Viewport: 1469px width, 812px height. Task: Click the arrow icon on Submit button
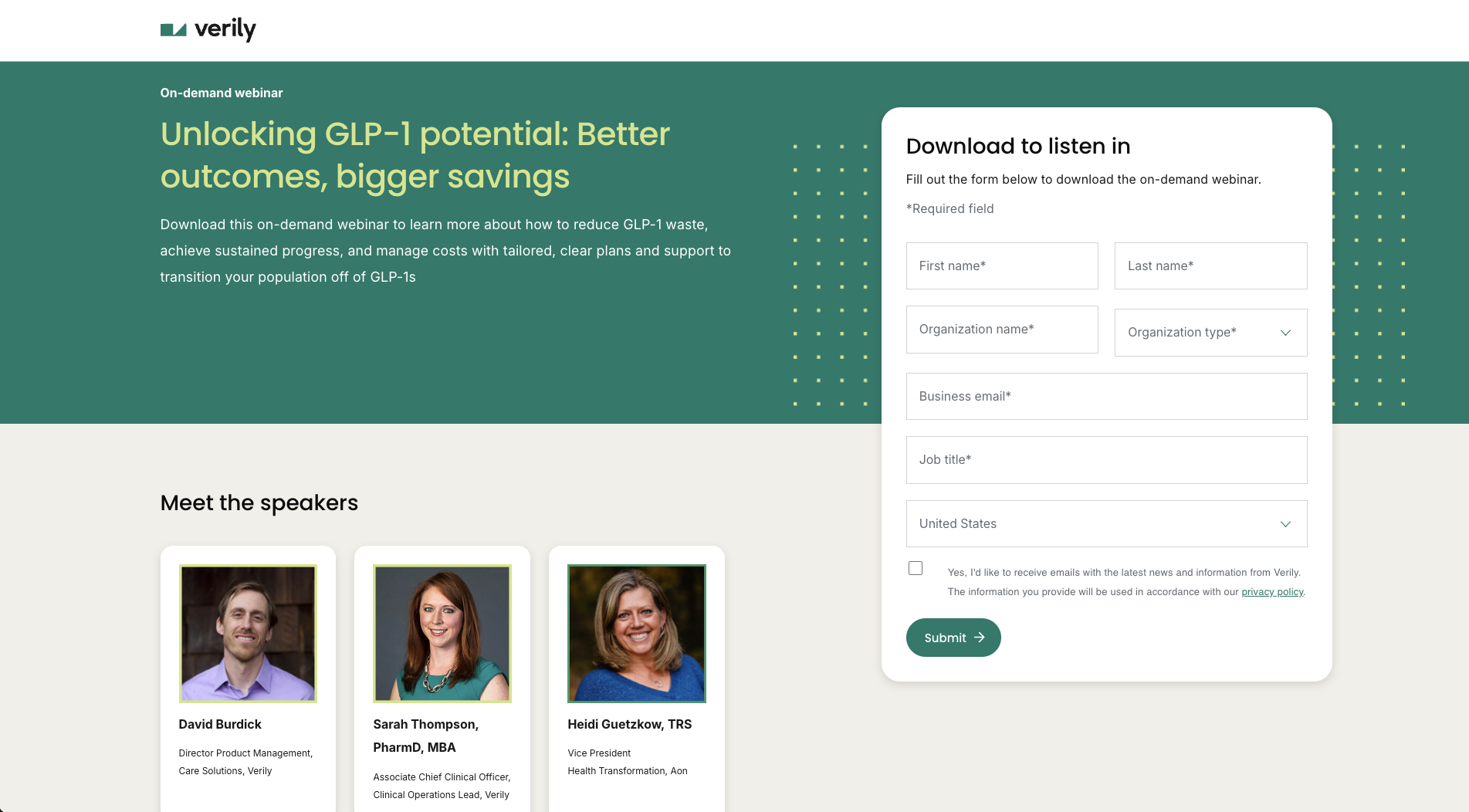[x=980, y=638]
